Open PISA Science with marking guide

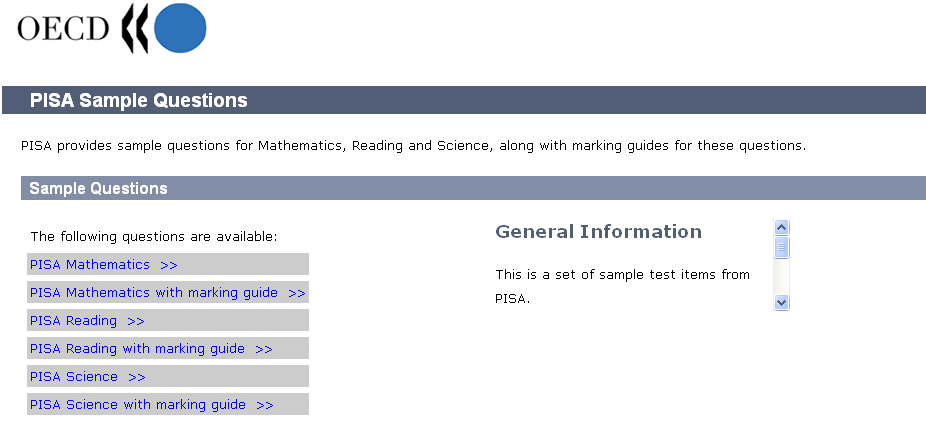click(x=138, y=405)
